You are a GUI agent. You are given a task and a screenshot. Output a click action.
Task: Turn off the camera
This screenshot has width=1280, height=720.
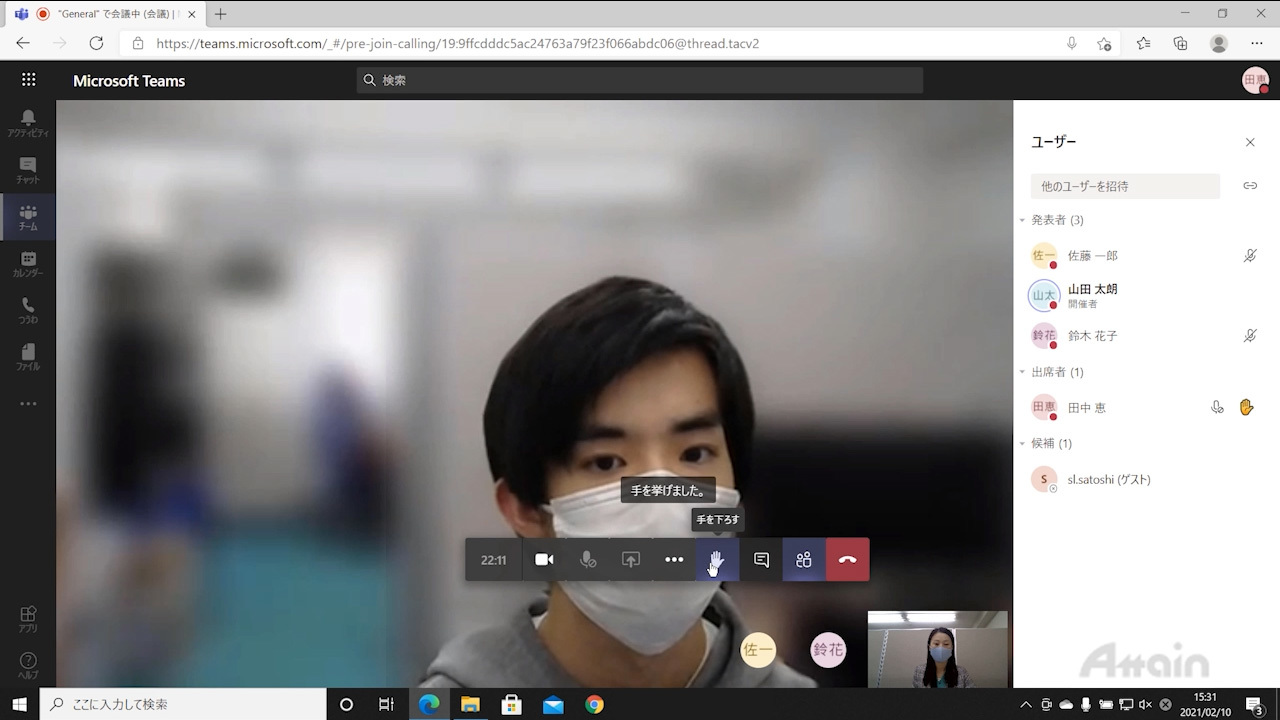coord(544,560)
